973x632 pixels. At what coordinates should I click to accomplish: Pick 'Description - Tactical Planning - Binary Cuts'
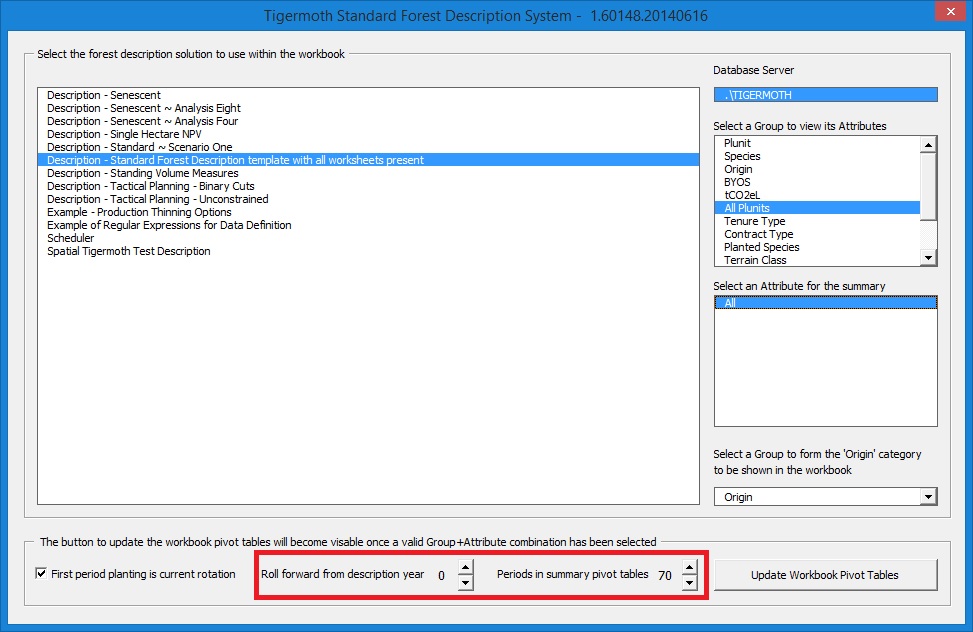coord(368,186)
